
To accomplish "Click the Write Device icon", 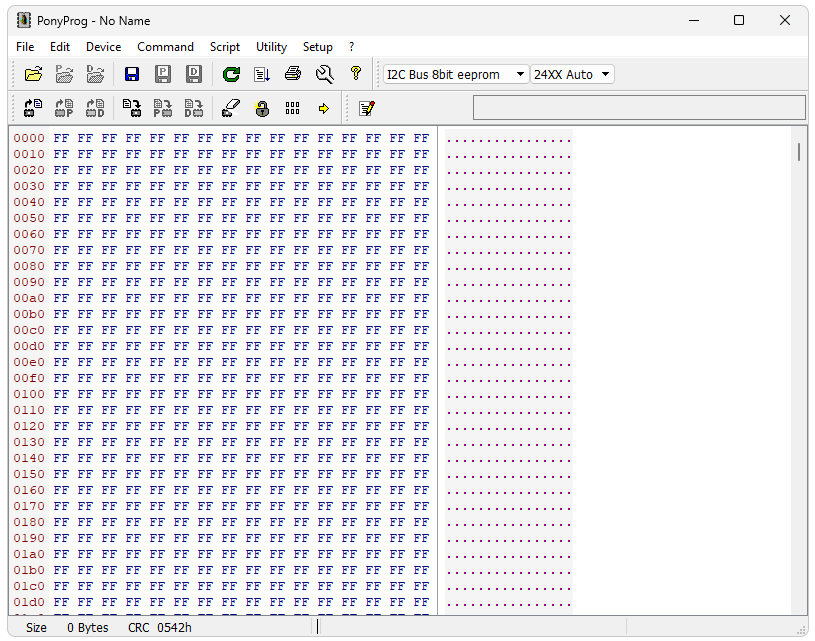I will point(132,108).
